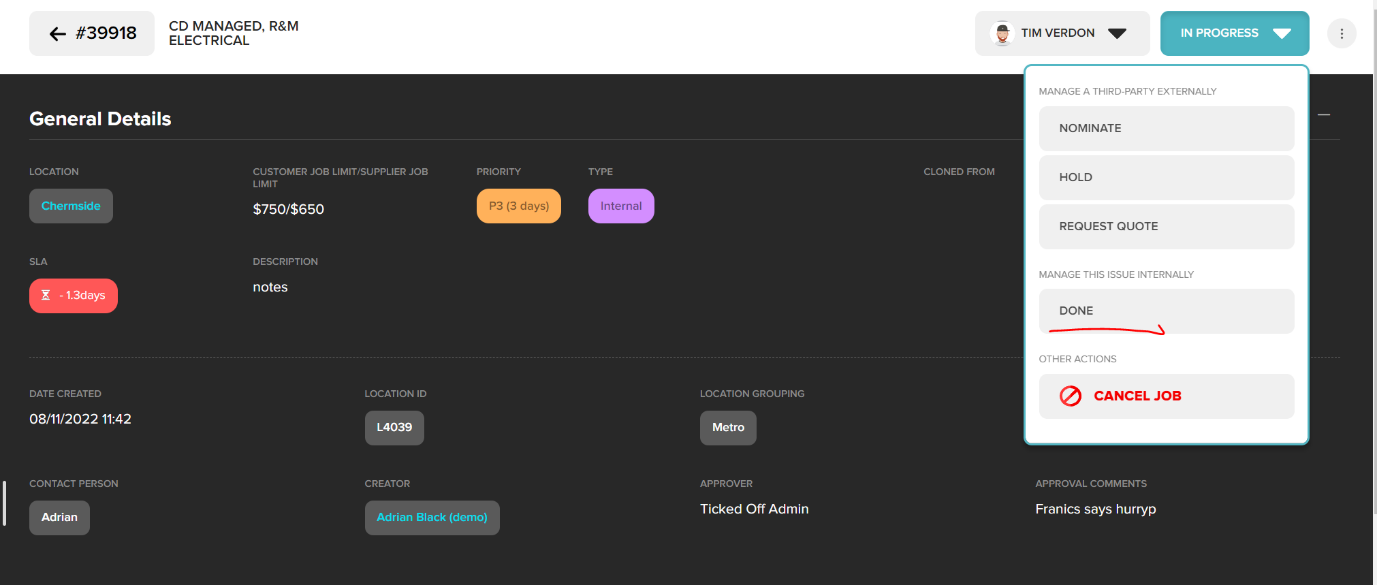Click the CD Managed, R&M Electrical title
The width and height of the screenshot is (1377, 585).
234,34
